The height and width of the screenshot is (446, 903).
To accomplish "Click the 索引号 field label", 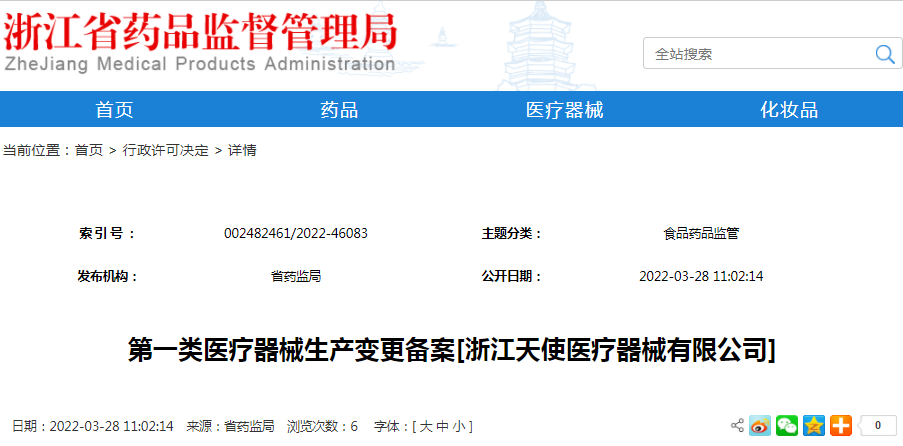I will 107,234.
